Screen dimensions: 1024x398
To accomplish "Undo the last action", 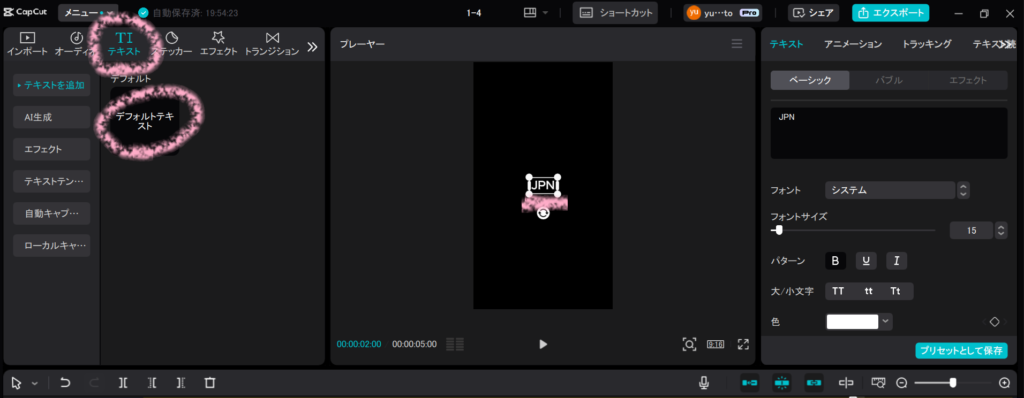I will pyautogui.click(x=65, y=383).
